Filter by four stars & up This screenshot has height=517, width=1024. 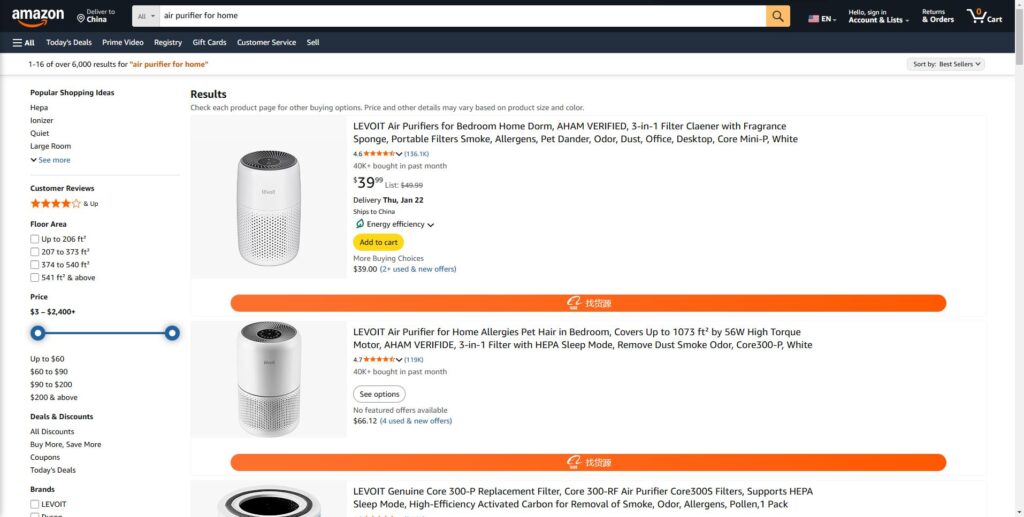(55, 203)
